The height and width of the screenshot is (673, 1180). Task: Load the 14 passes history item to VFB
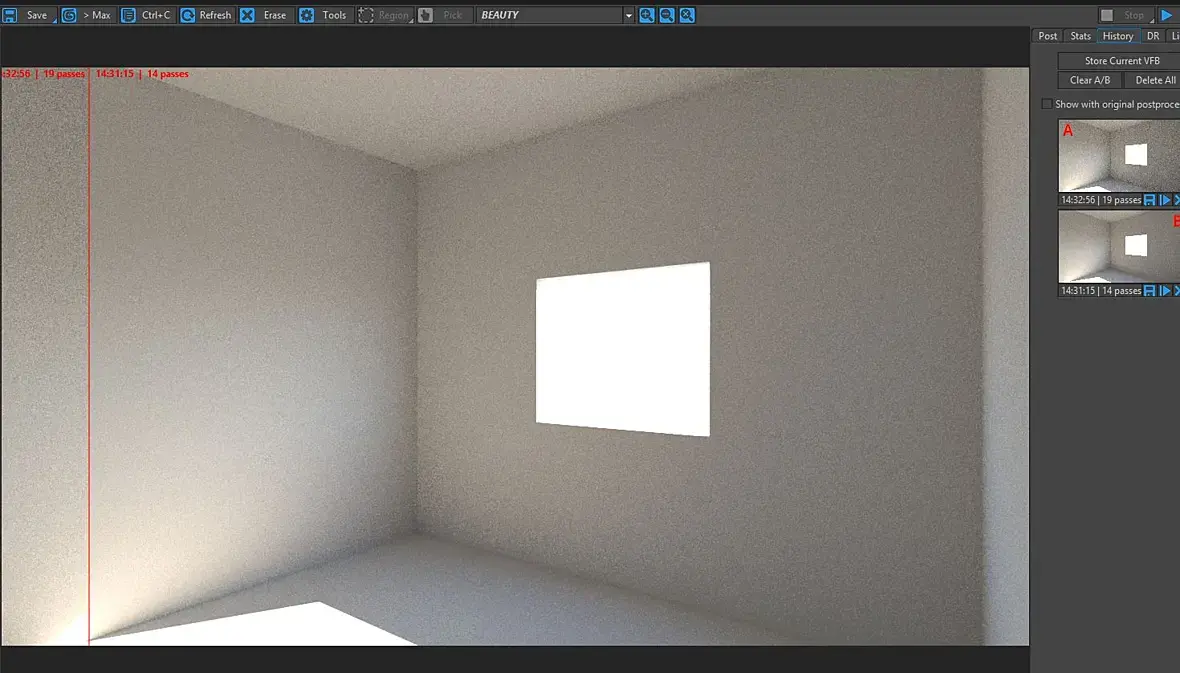coord(1165,291)
